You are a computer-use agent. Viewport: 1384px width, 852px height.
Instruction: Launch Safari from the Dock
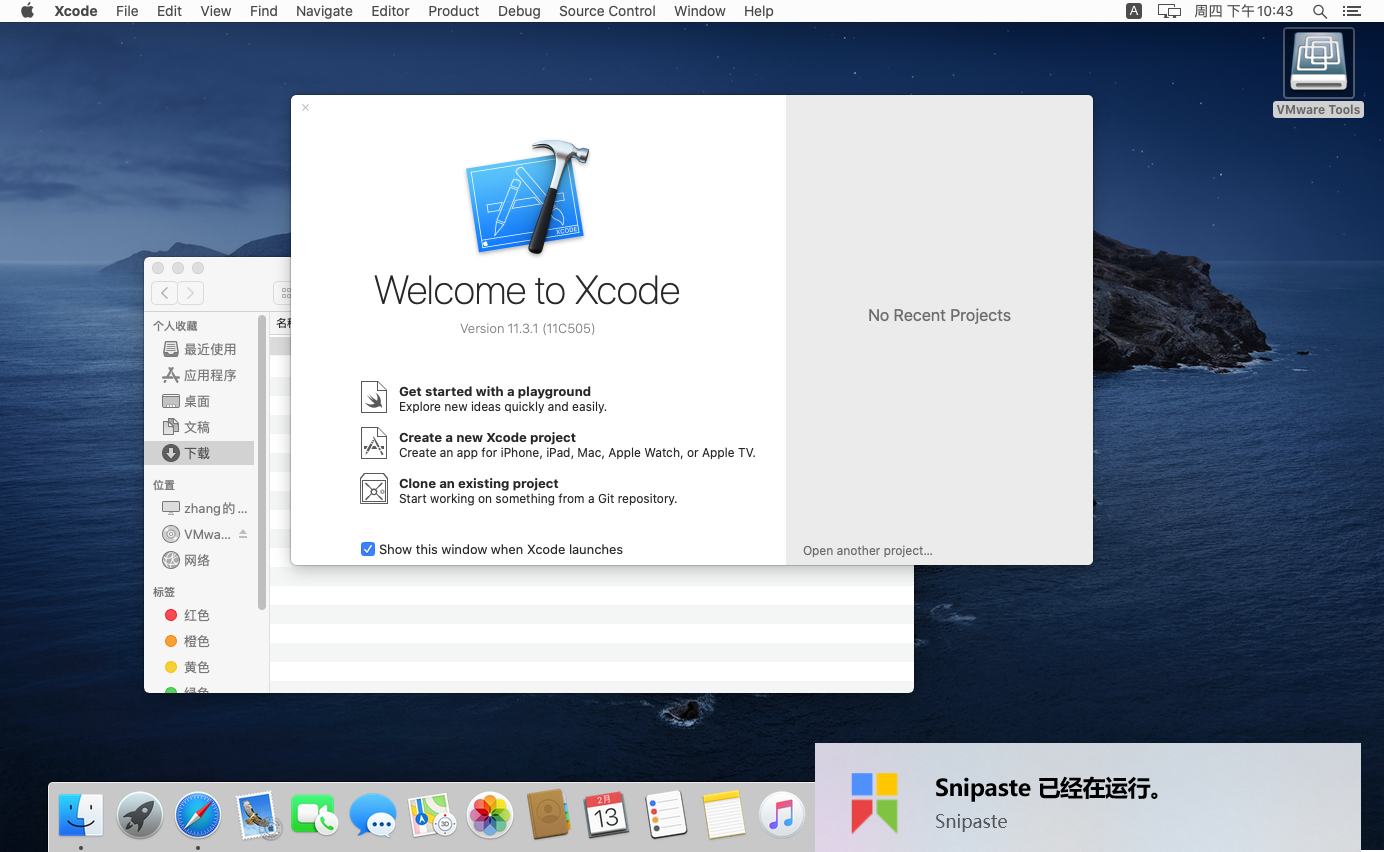(x=197, y=815)
